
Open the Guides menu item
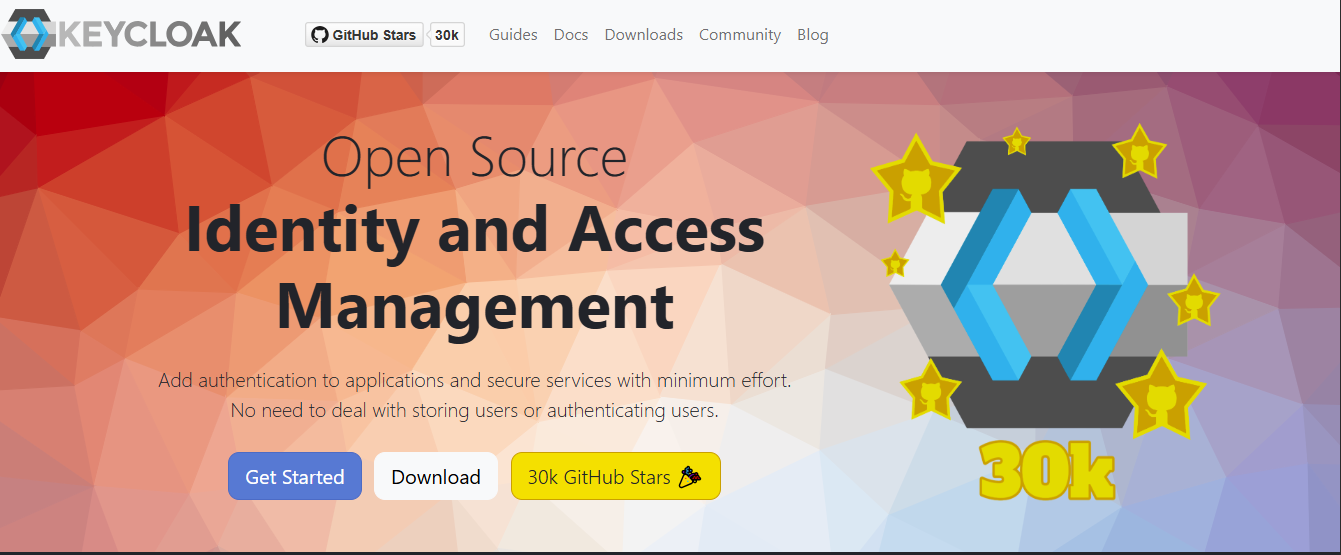513,35
